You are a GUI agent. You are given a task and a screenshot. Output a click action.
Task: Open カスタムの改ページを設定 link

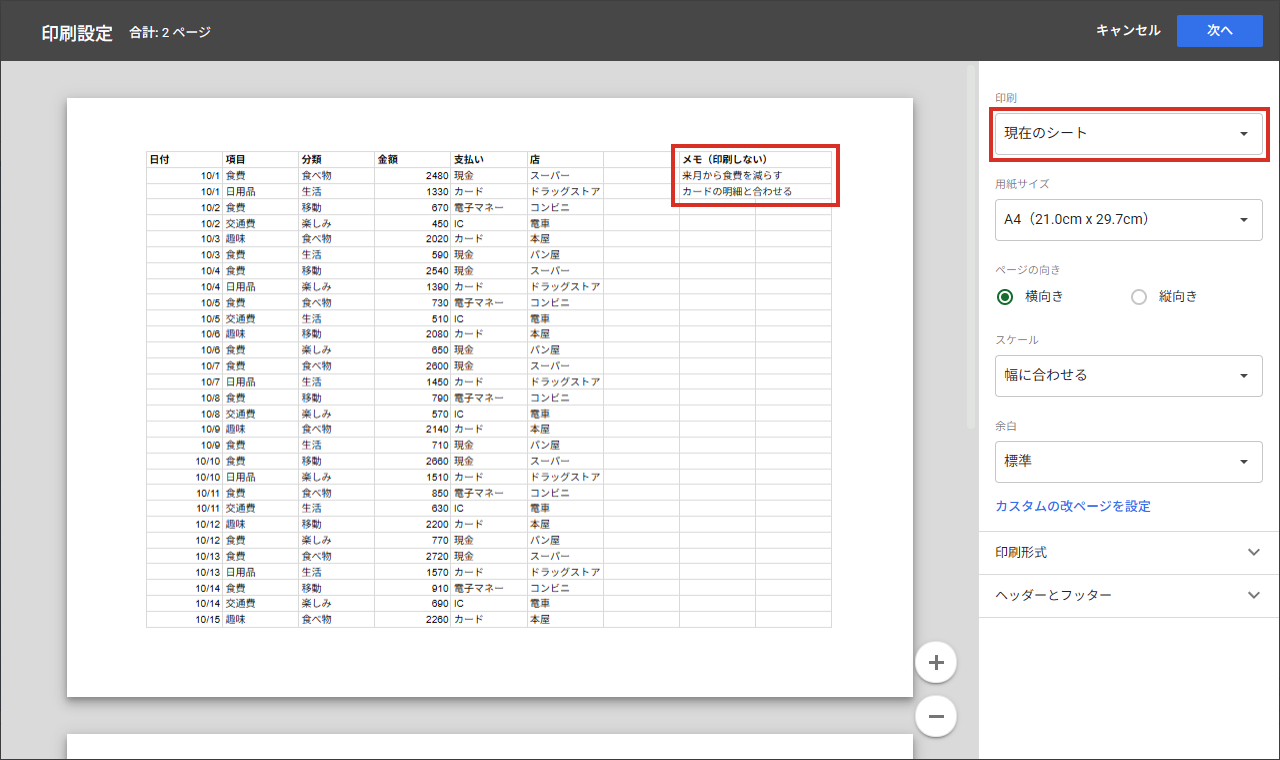[1073, 506]
